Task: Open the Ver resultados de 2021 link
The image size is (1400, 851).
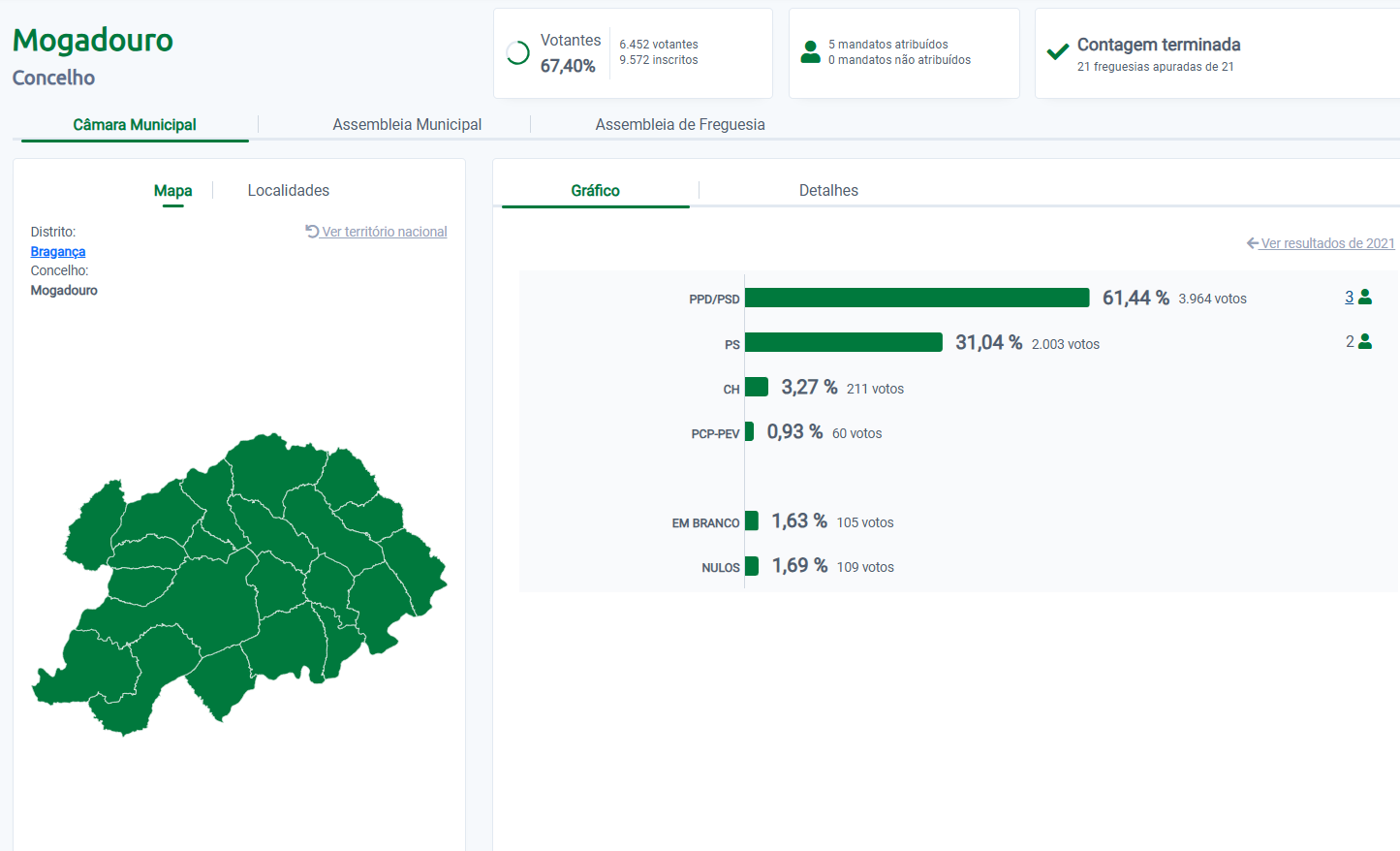Action: 1327,244
